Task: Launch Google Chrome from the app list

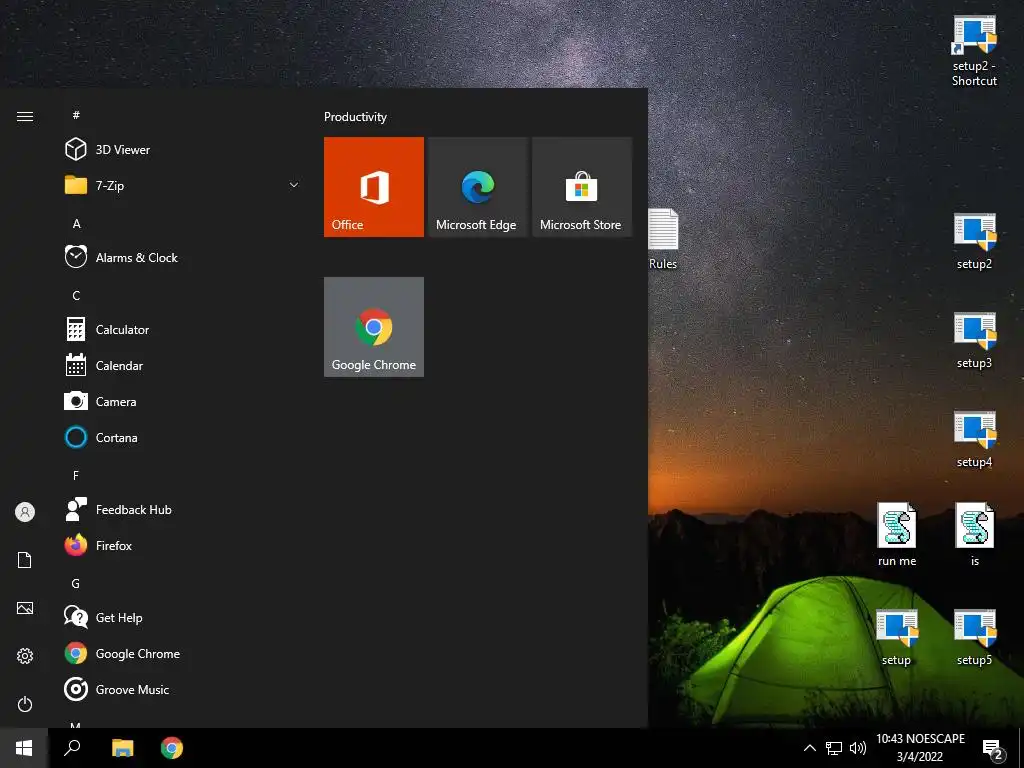Action: (183, 654)
